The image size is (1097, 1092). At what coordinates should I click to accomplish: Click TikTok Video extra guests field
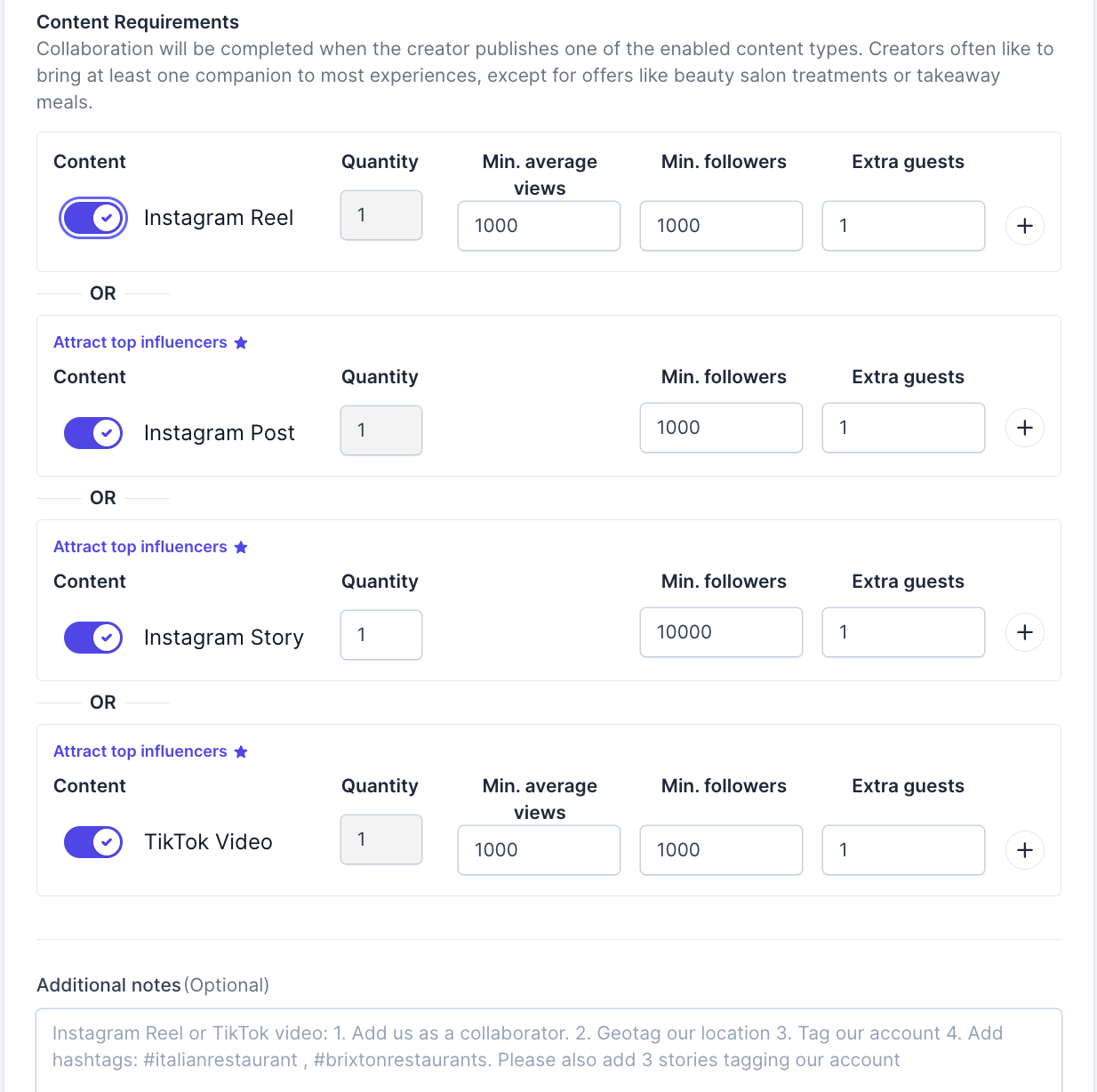(903, 850)
